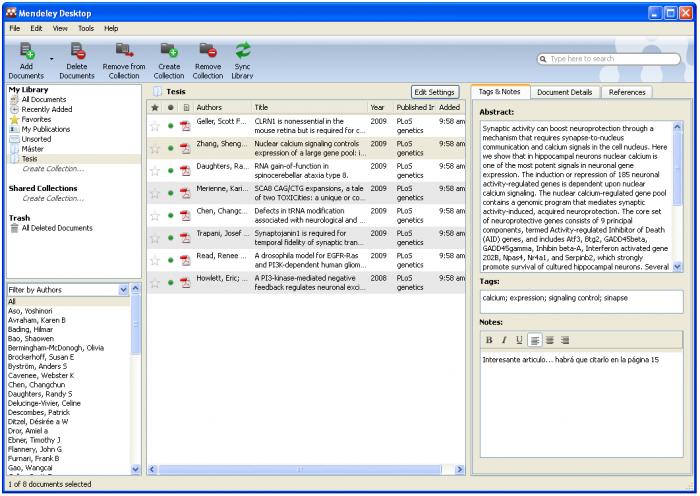The image size is (700, 496).
Task: Click the document list horizontal scrollbar thumb
Action: [x=300, y=469]
